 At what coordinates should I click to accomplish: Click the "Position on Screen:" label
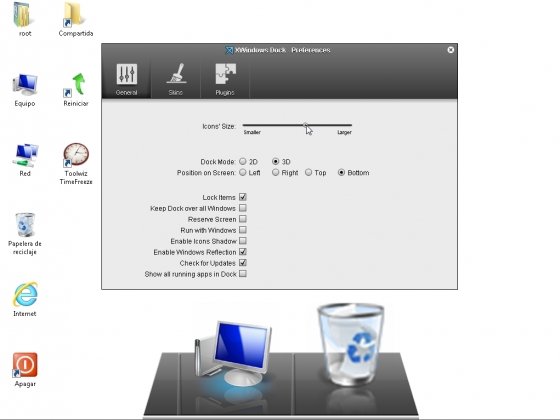tap(206, 173)
